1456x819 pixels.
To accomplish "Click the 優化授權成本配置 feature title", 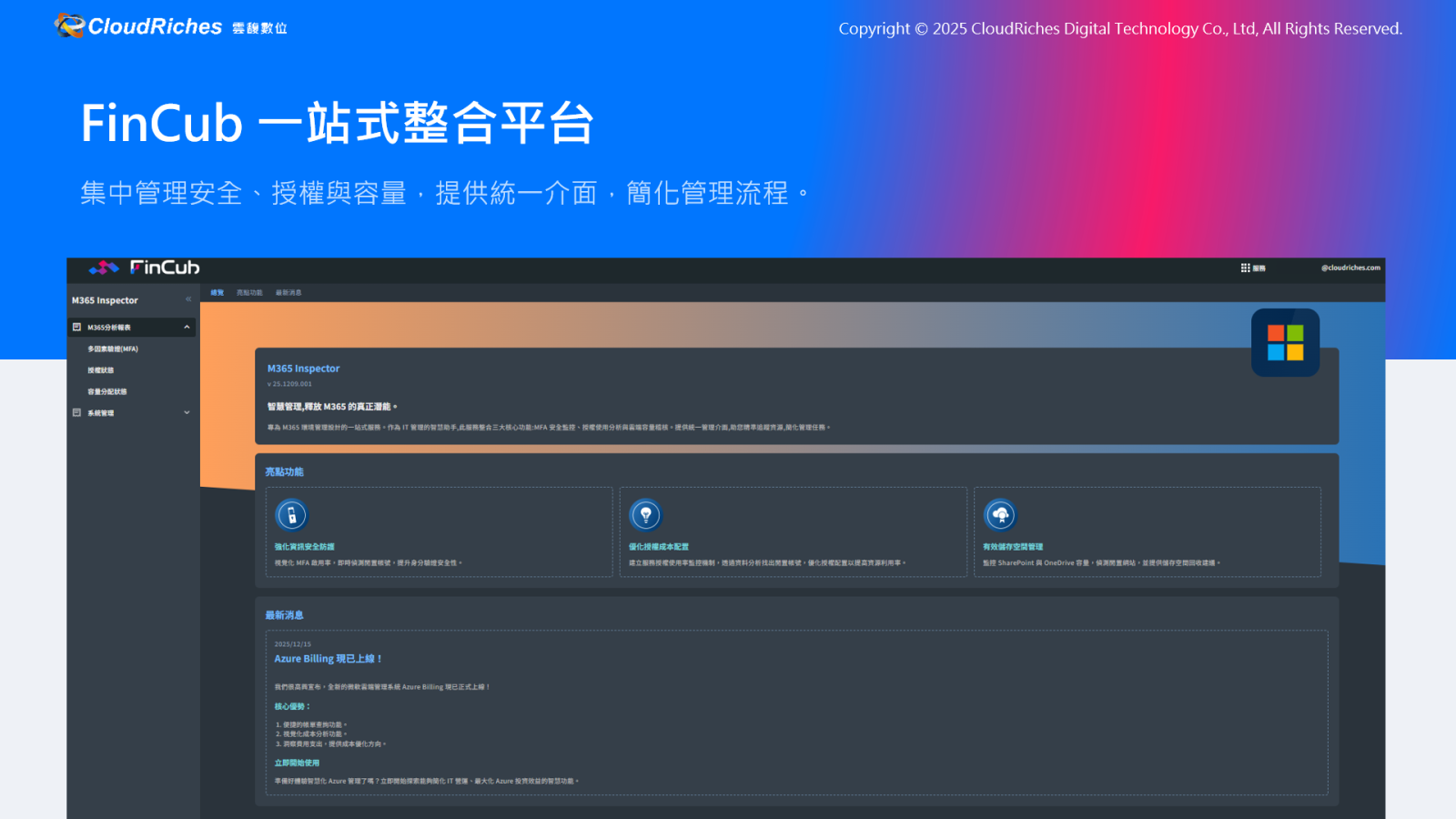I will tap(659, 547).
